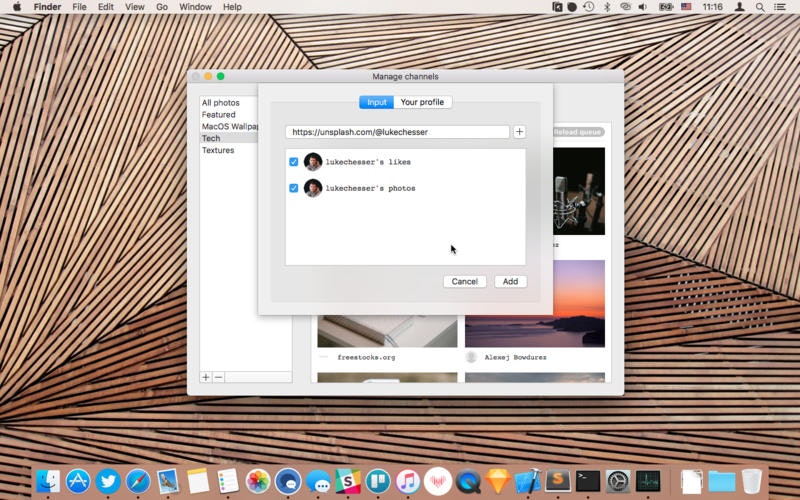Click the Time Machine menu bar icon

point(589,7)
